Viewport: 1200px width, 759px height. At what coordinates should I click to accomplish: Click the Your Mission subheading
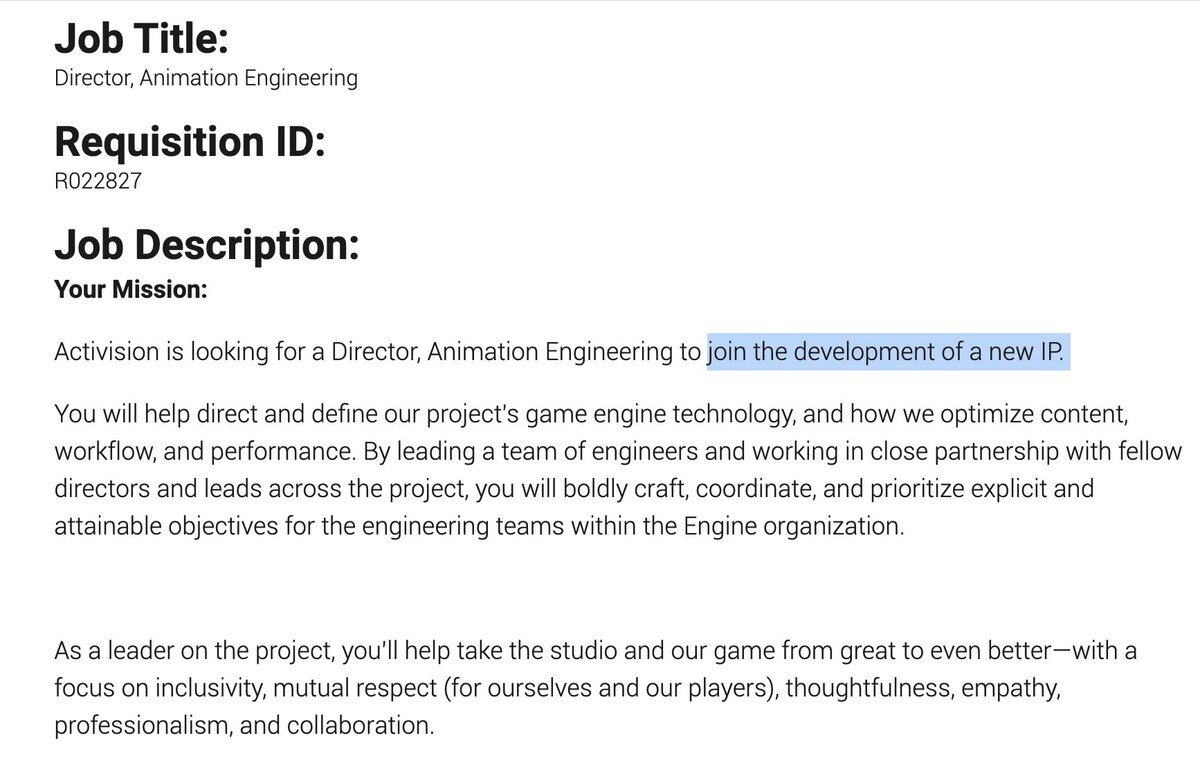coord(130,290)
